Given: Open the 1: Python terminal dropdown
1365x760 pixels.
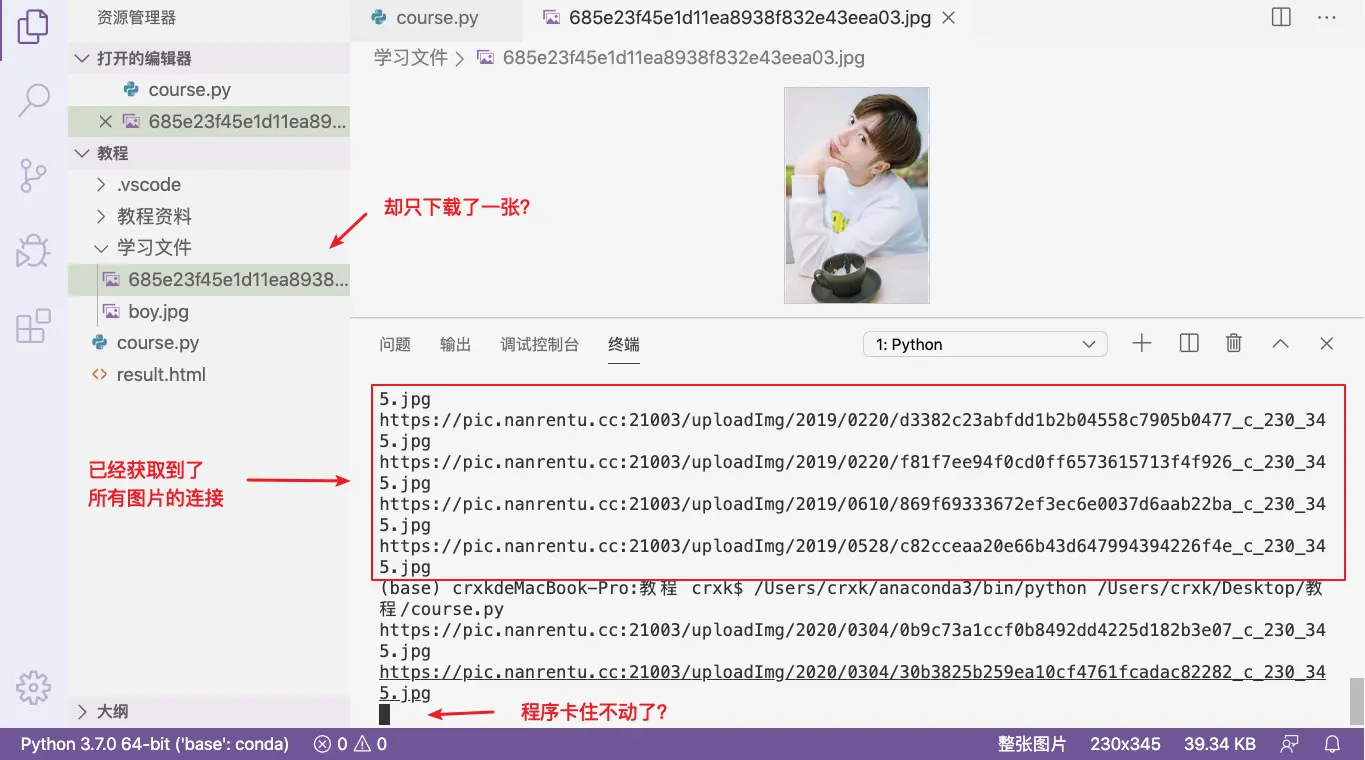Looking at the screenshot, I should click(x=985, y=344).
